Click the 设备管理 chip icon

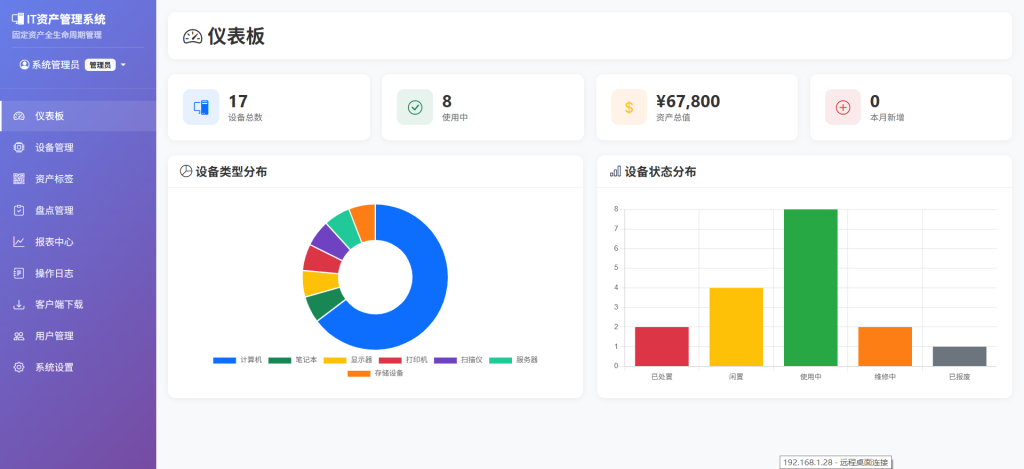pos(19,148)
